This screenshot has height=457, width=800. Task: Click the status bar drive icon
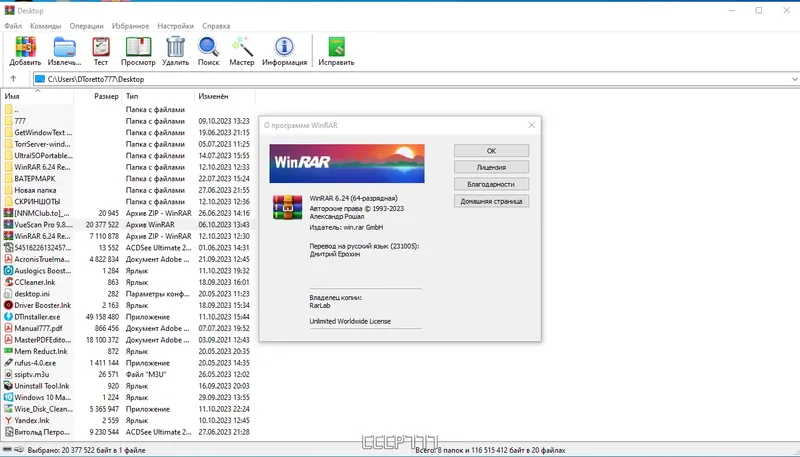(x=7, y=450)
